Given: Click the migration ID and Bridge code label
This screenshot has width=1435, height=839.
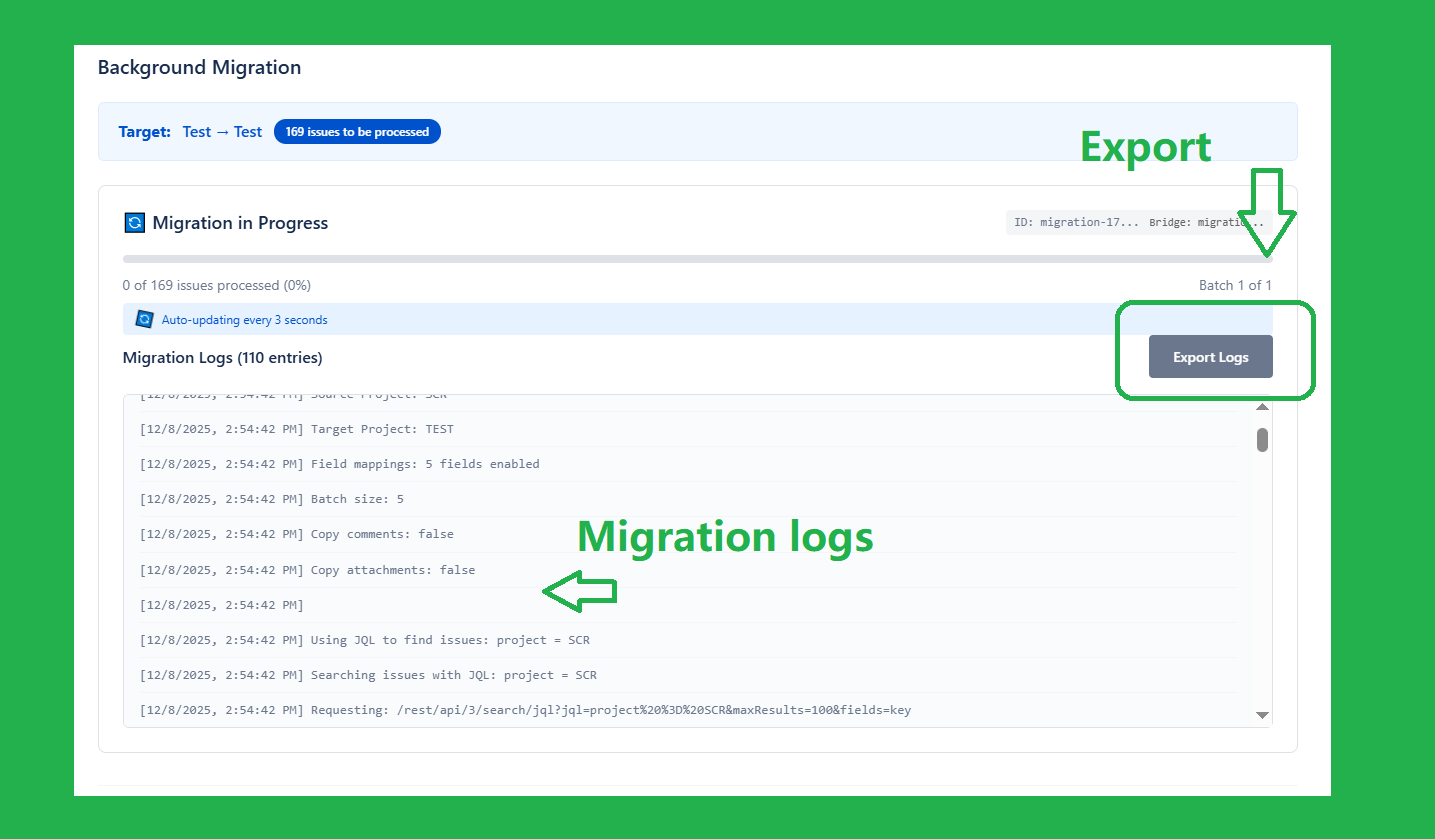Looking at the screenshot, I should tap(1139, 222).
